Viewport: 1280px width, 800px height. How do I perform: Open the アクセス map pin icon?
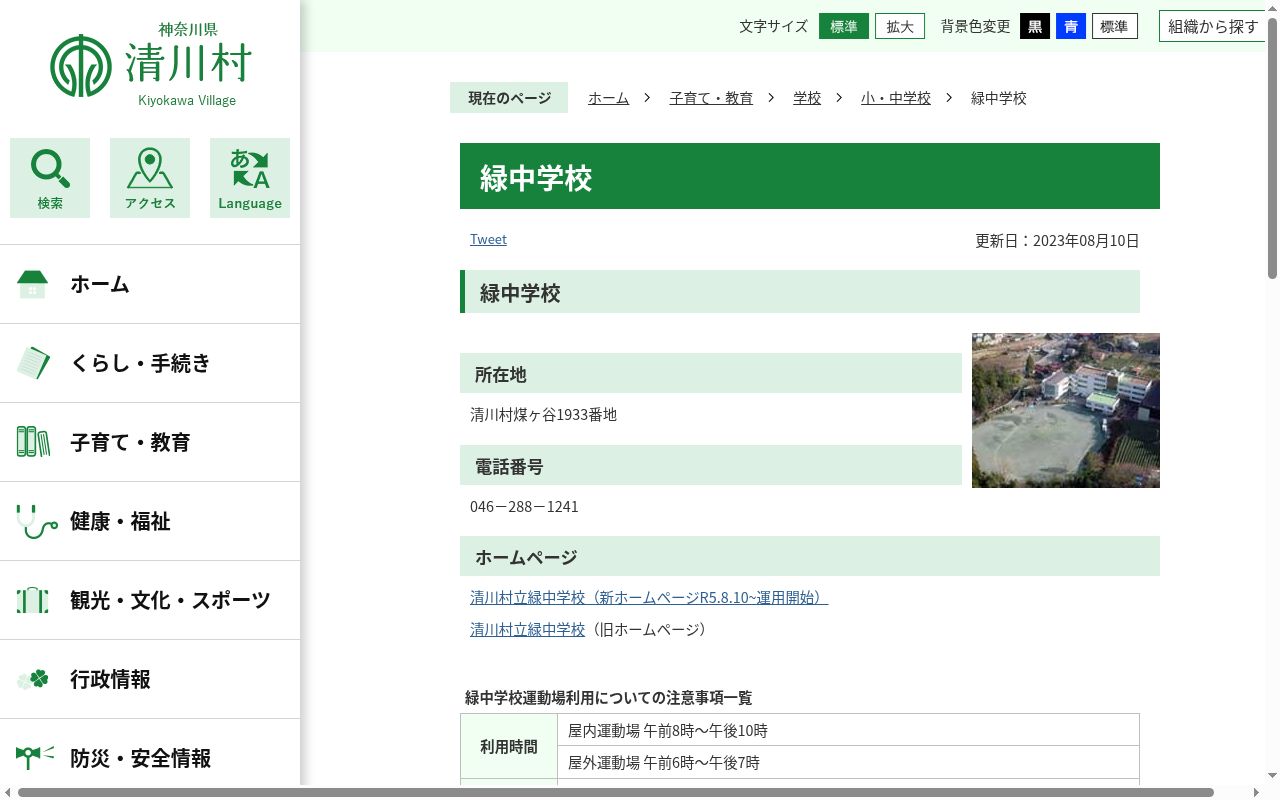click(150, 178)
